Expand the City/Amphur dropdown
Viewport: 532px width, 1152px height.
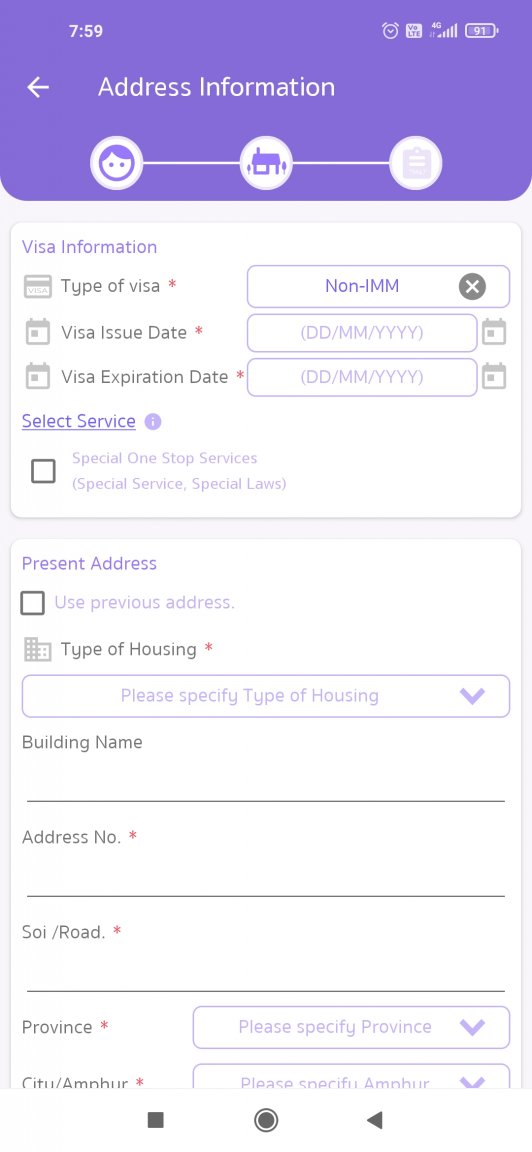(x=351, y=1076)
